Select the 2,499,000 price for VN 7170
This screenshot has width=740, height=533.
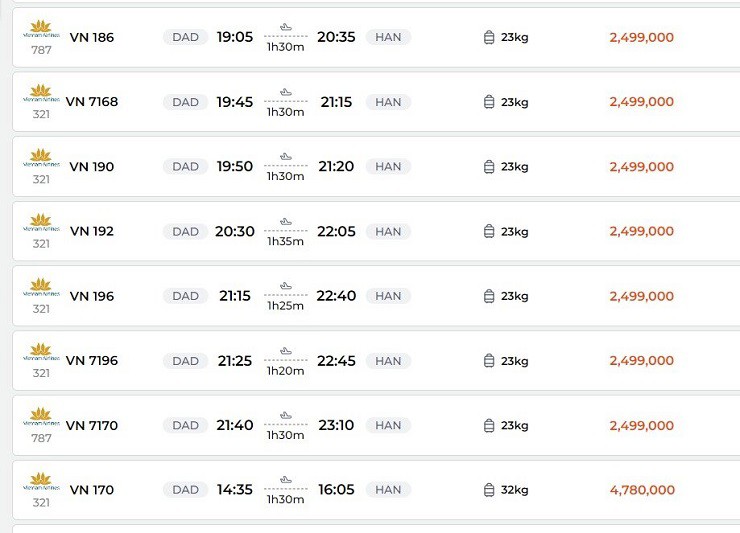pyautogui.click(x=641, y=426)
